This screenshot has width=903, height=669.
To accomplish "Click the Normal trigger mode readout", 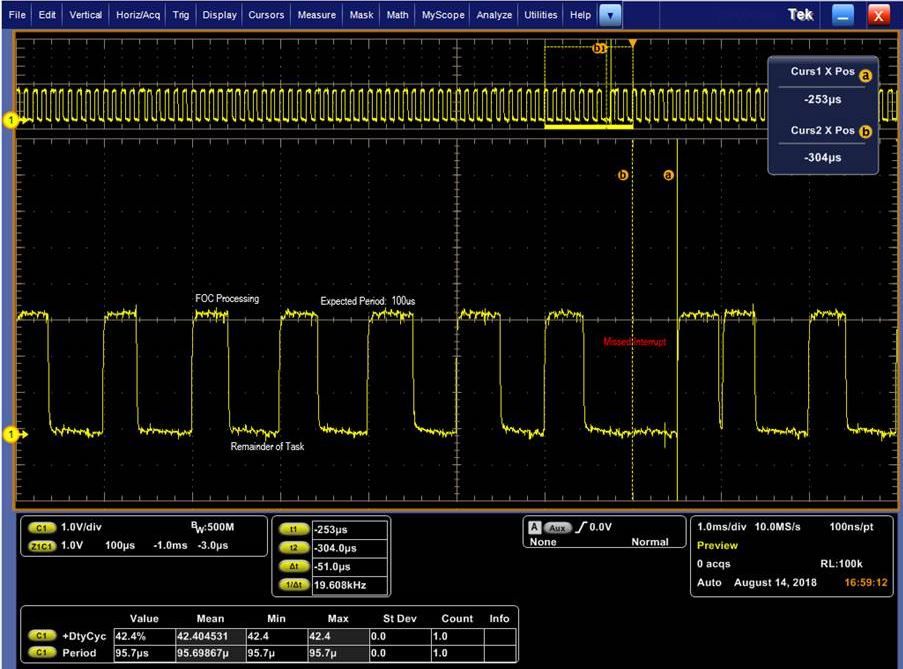I will click(x=650, y=542).
